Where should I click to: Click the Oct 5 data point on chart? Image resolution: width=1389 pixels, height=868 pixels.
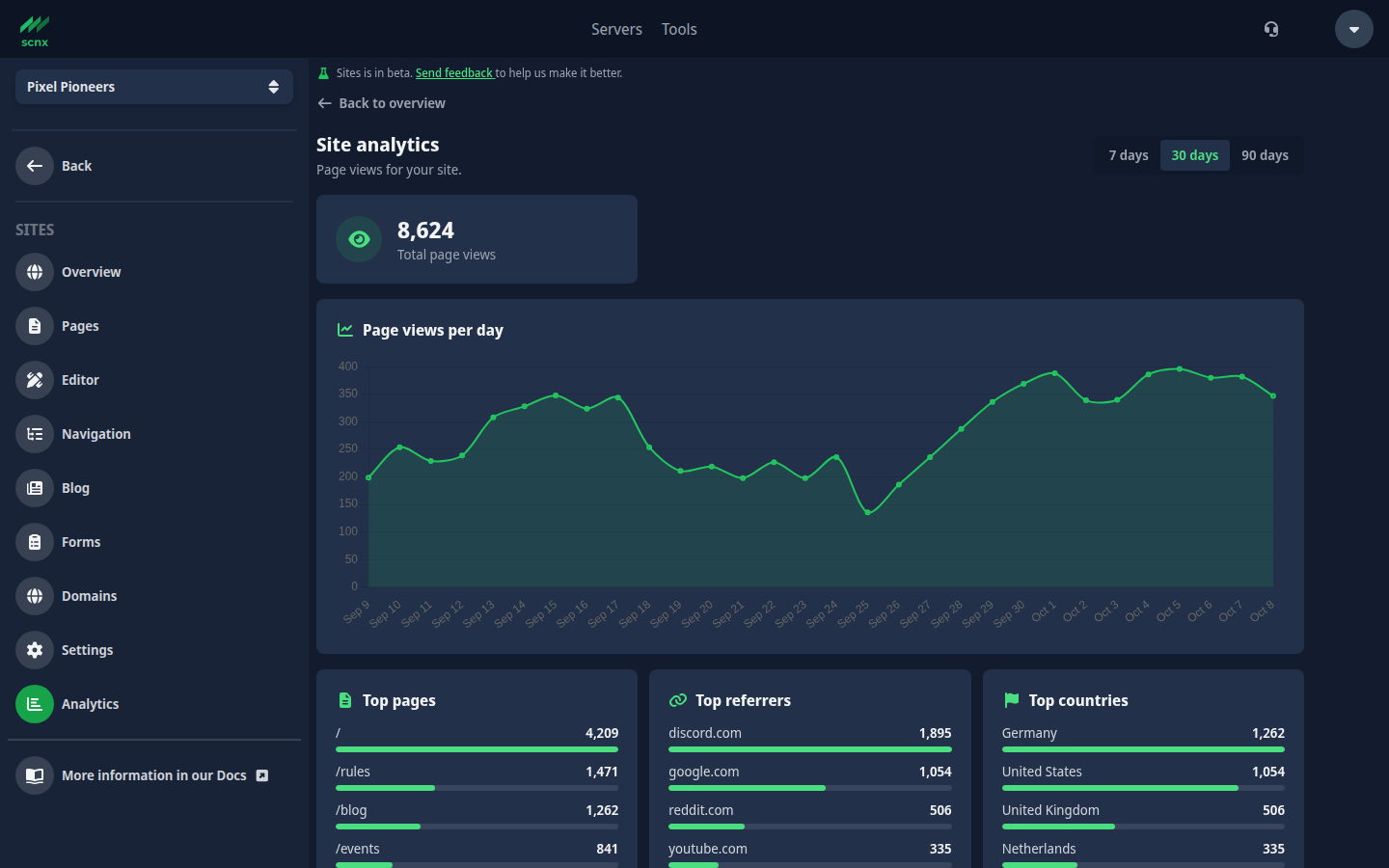[1180, 368]
